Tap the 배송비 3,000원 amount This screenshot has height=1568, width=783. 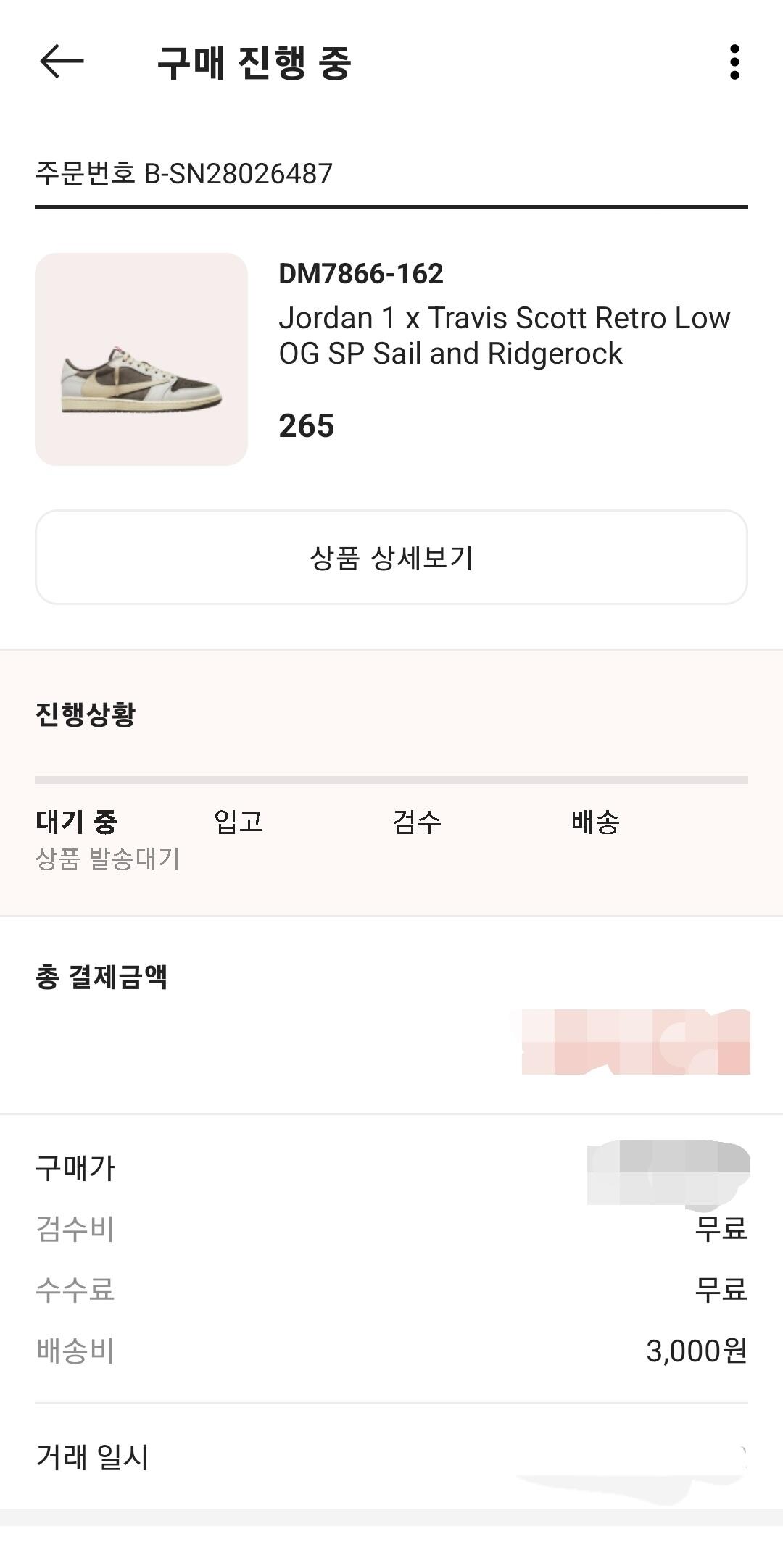tap(696, 1351)
